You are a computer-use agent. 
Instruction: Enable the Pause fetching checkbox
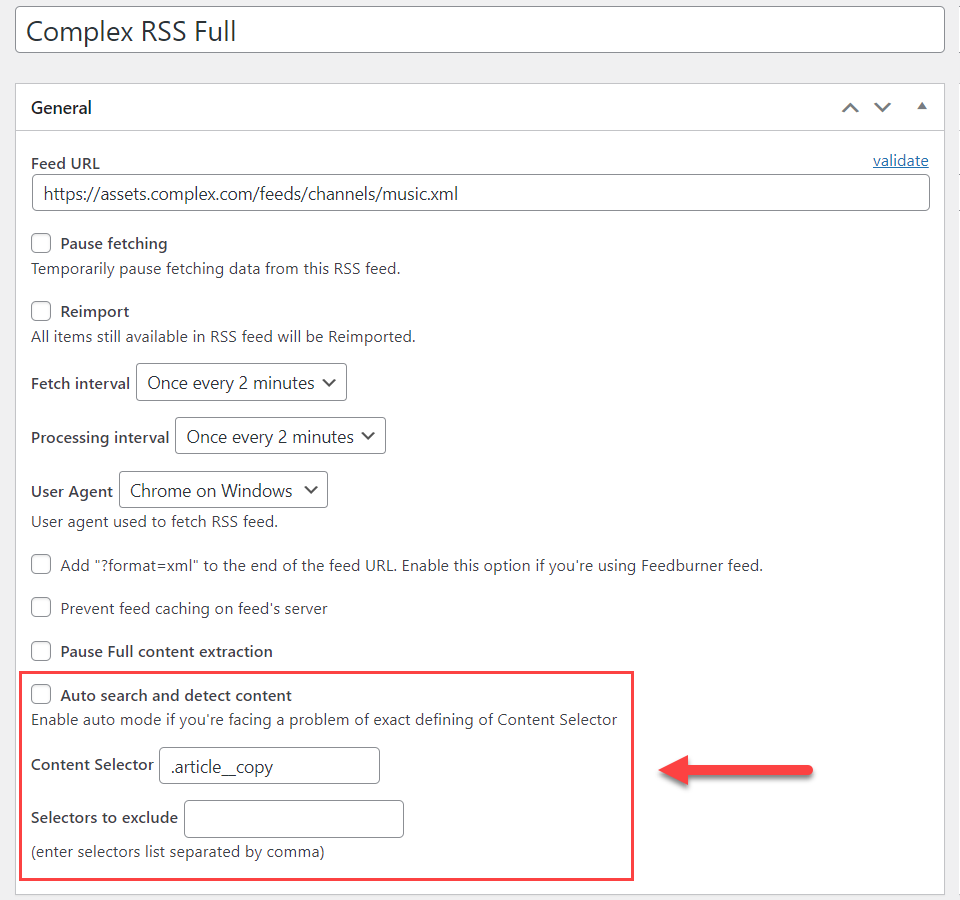tap(41, 243)
